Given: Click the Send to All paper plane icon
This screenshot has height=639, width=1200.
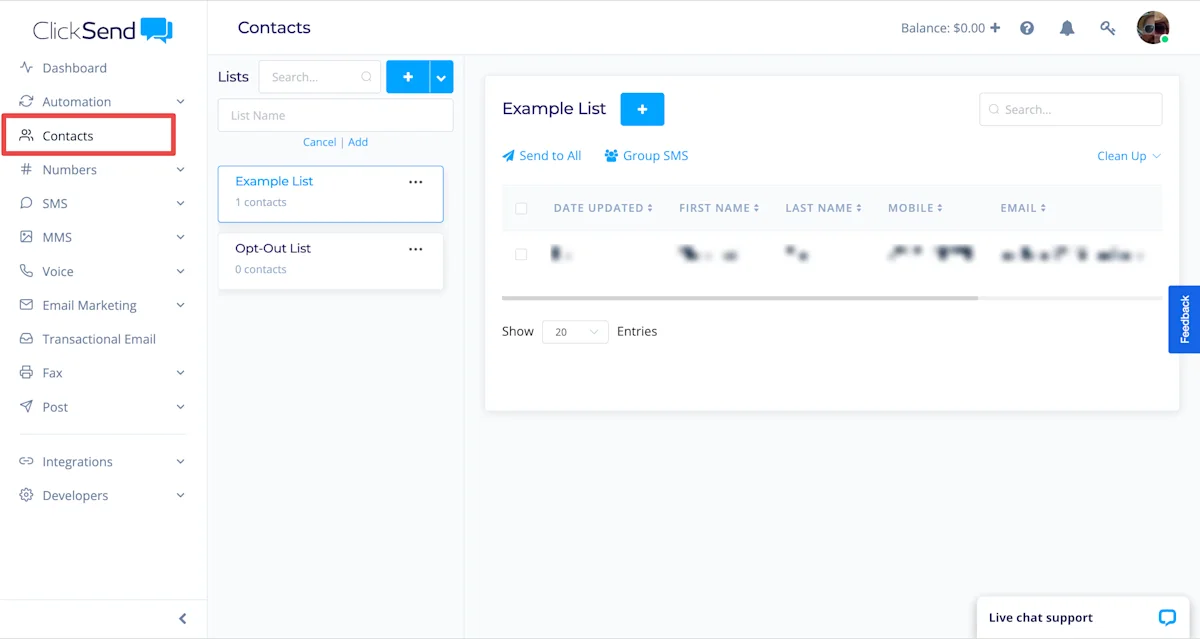Looking at the screenshot, I should [509, 155].
